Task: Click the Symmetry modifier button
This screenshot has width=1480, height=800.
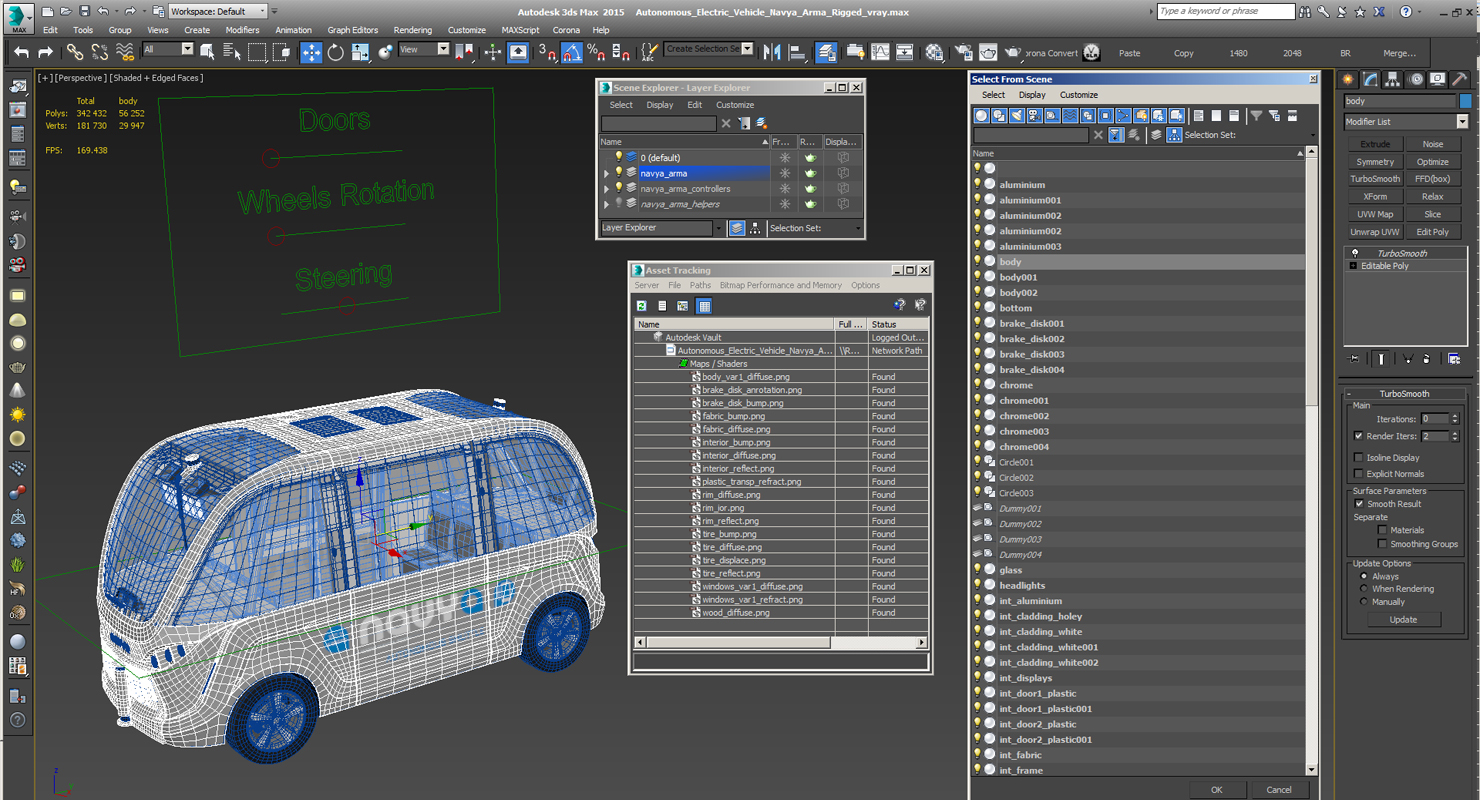Action: [x=1375, y=162]
